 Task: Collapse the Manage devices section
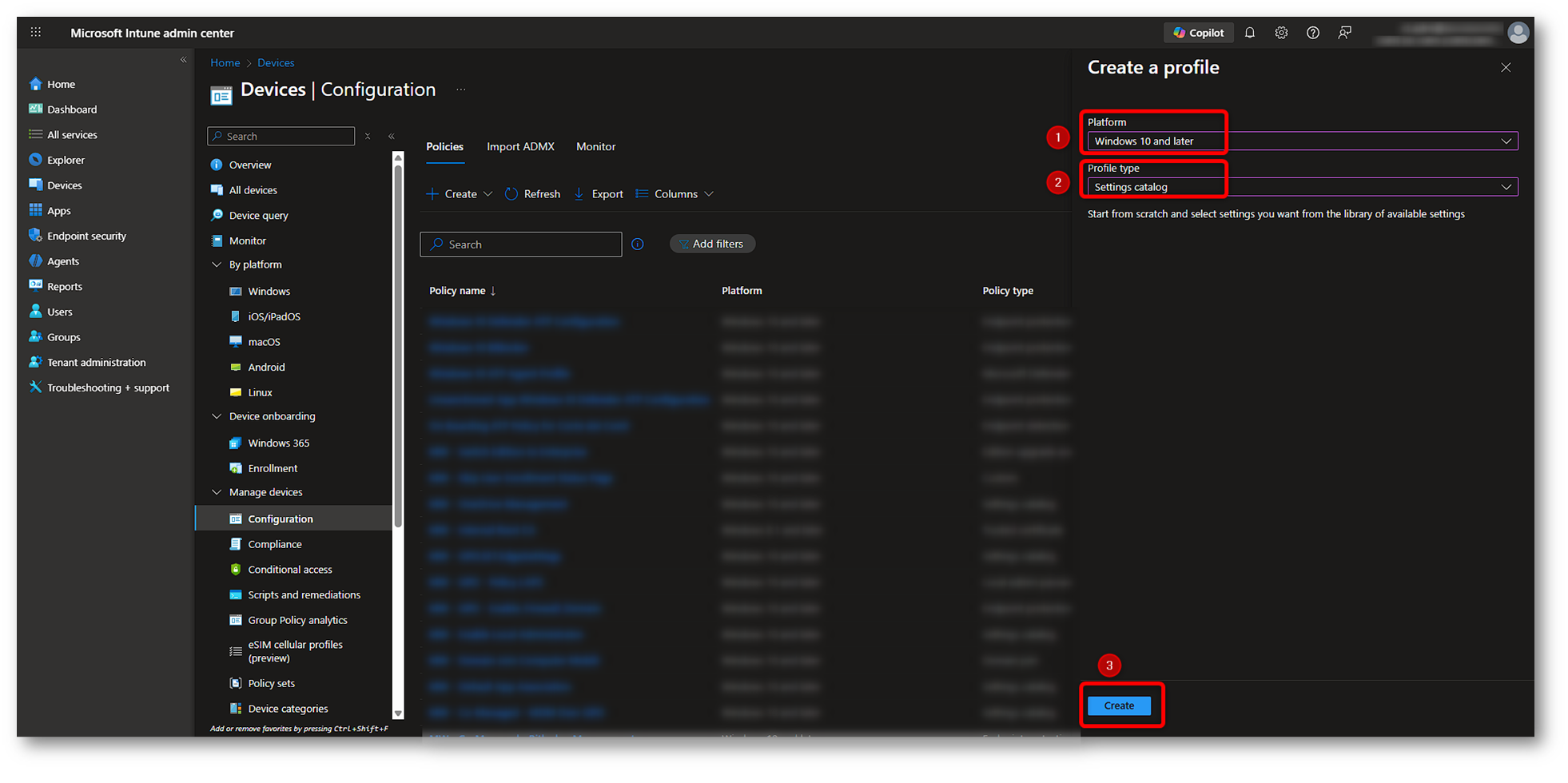(x=217, y=492)
